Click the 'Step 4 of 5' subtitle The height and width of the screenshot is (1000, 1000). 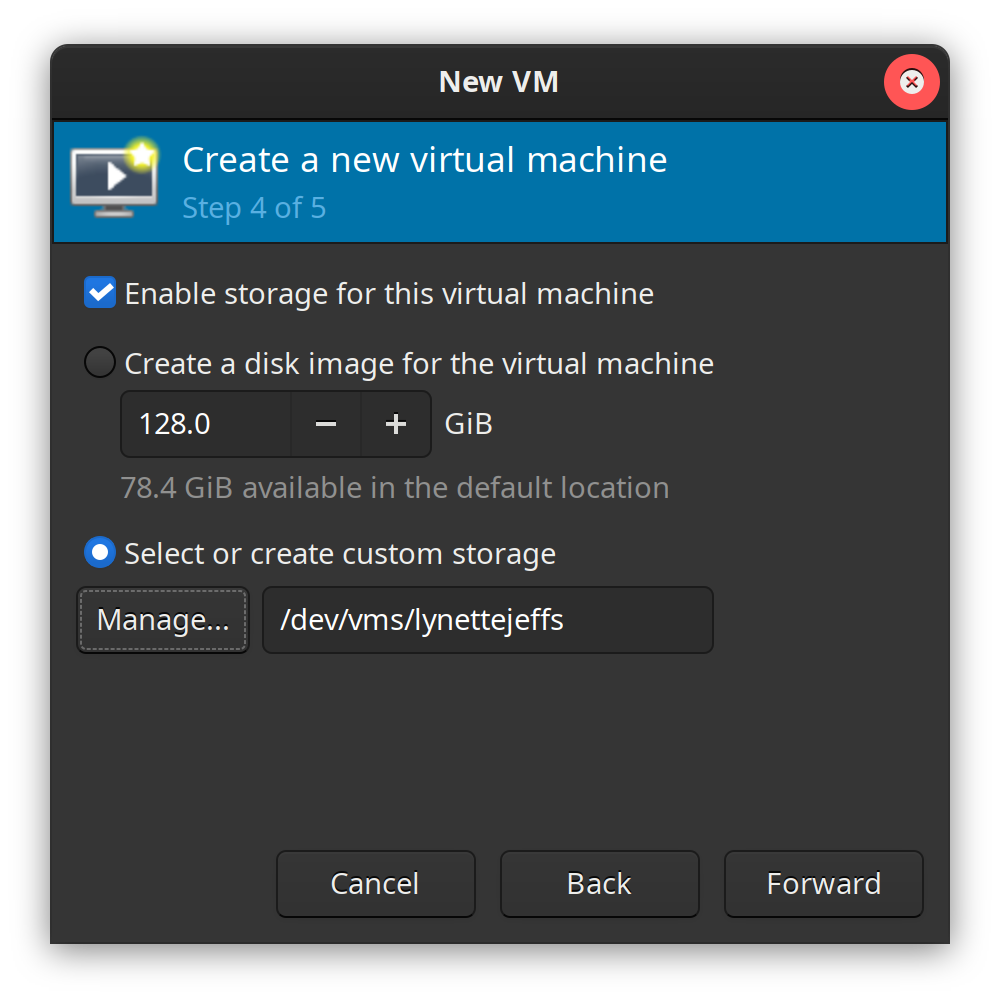tap(254, 208)
